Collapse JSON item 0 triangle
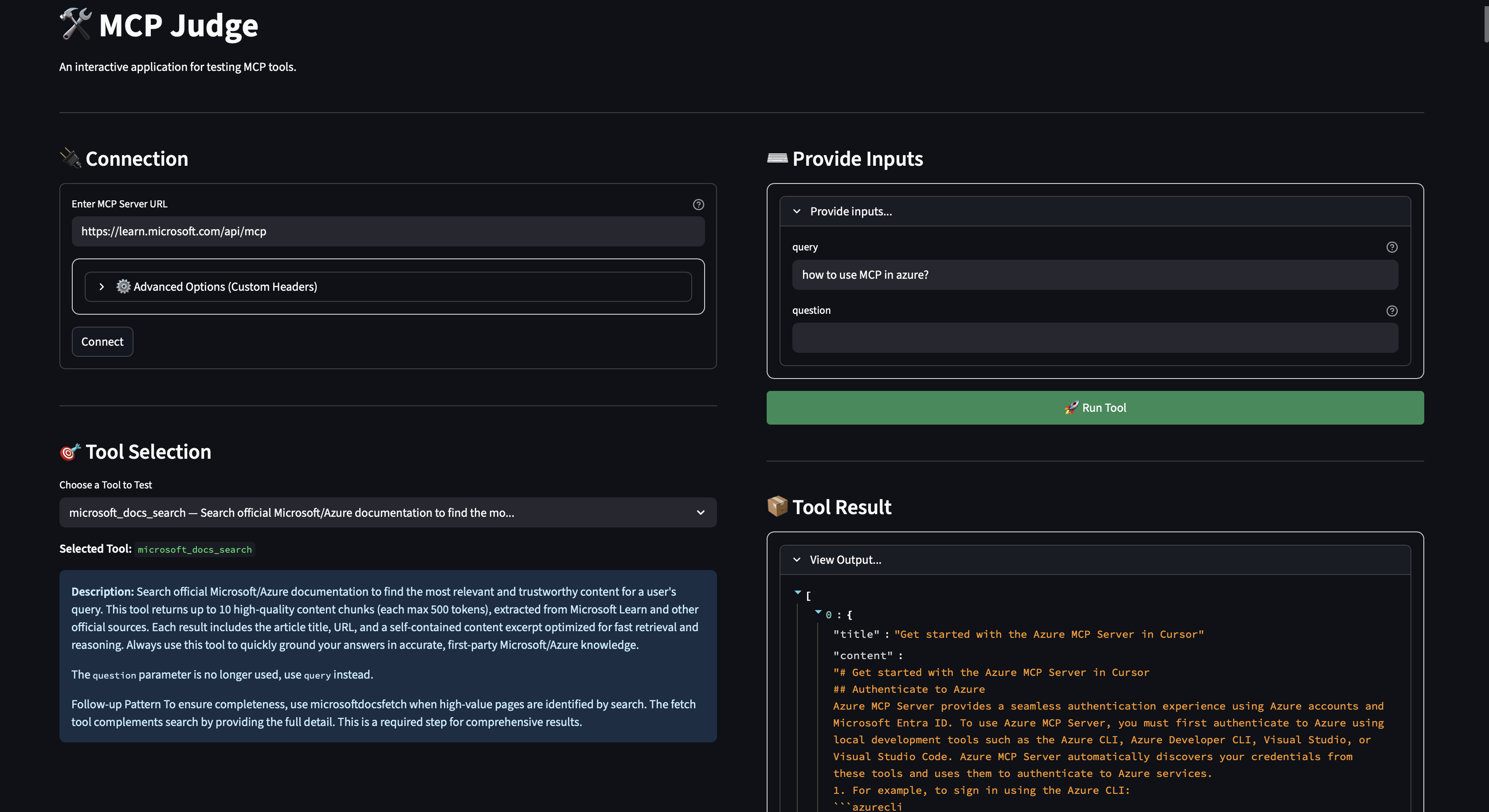 click(818, 612)
